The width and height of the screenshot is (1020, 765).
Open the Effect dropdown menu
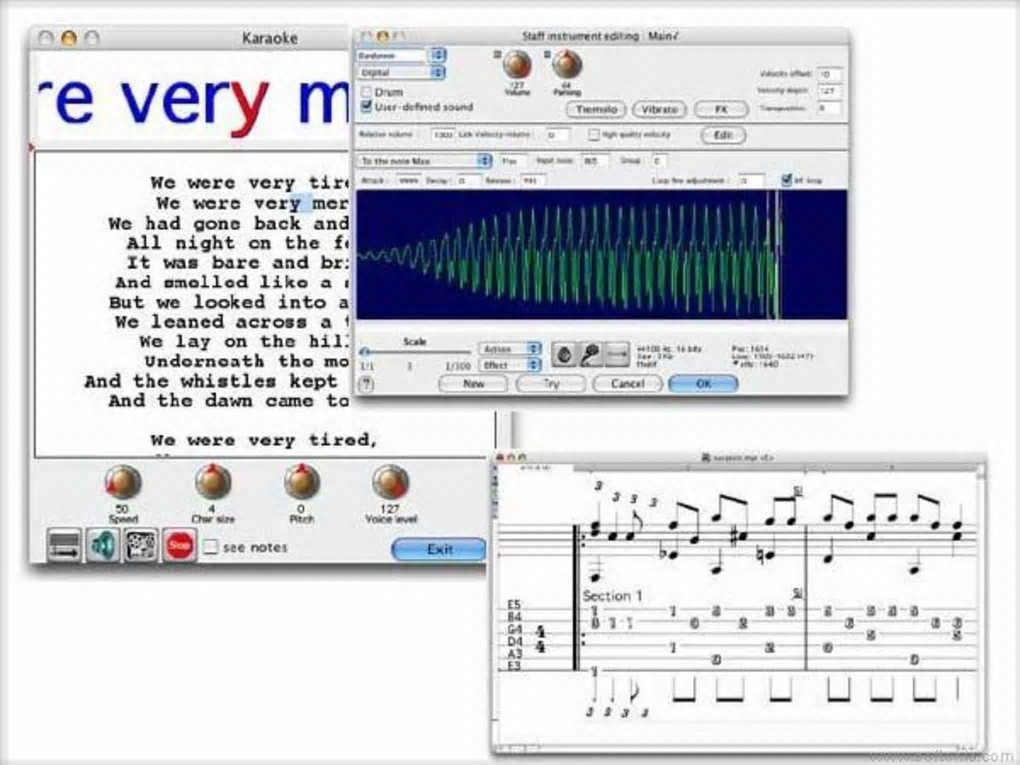(511, 366)
